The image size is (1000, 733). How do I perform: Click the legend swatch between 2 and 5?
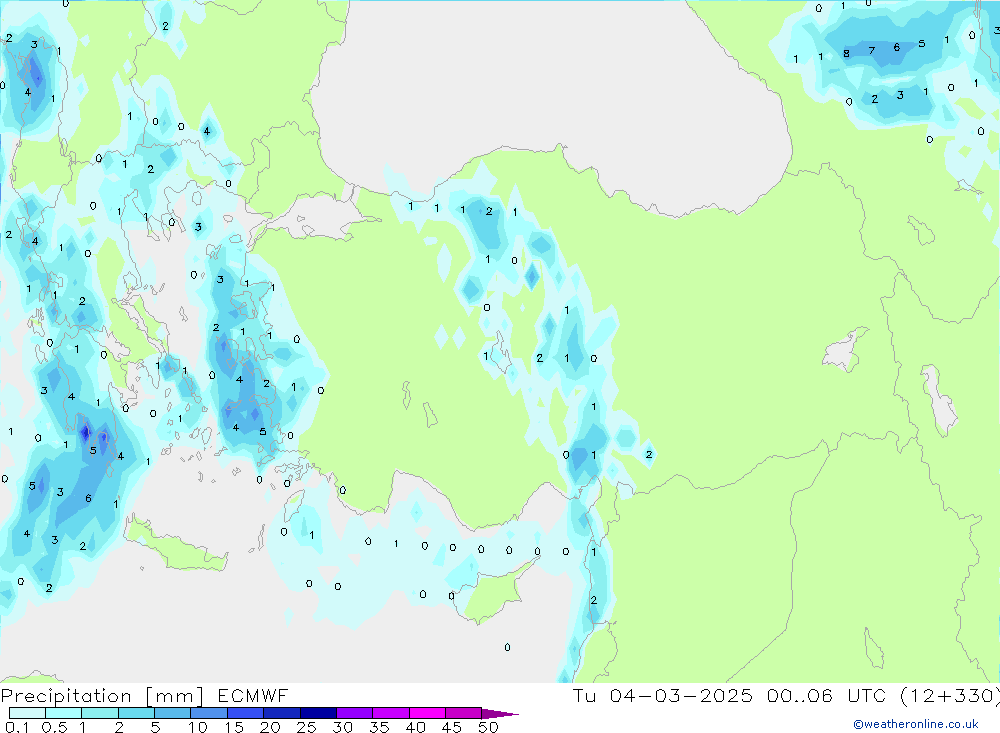pyautogui.click(x=136, y=713)
